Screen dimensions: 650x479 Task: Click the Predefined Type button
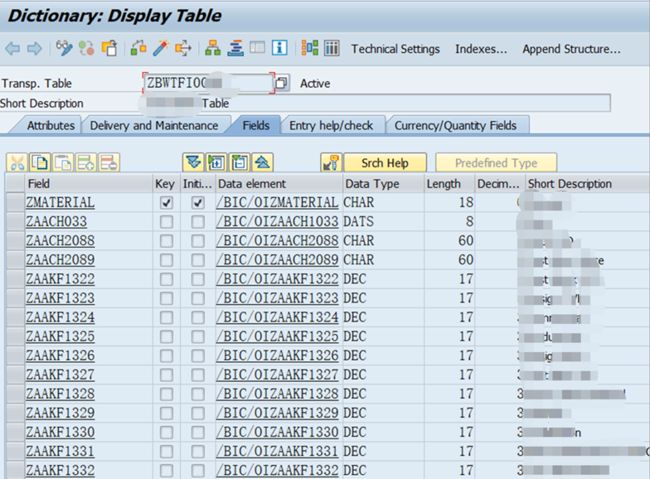(496, 163)
